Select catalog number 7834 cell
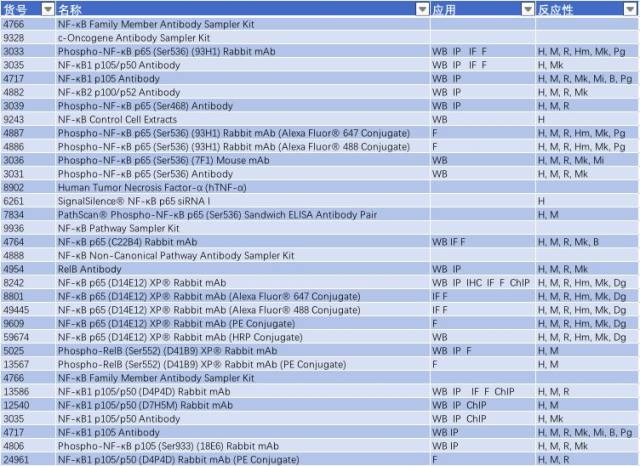 [28, 215]
